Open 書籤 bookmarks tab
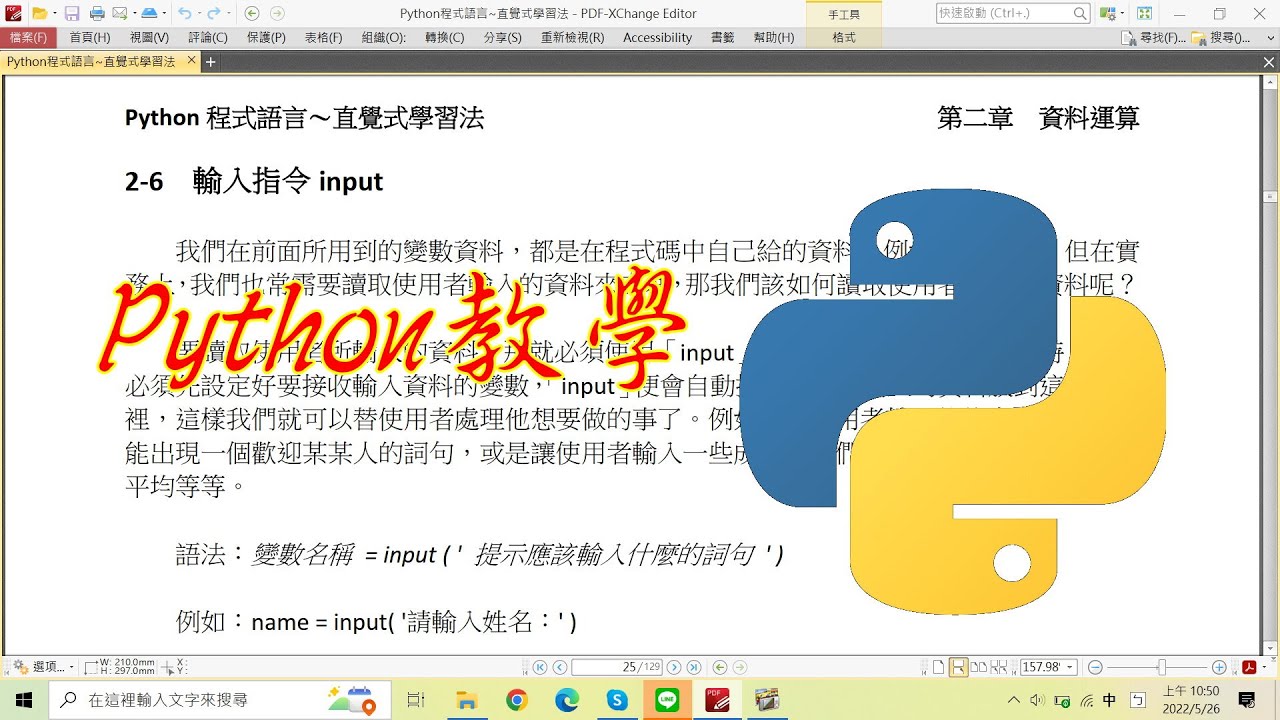The width and height of the screenshot is (1280, 720). click(722, 37)
